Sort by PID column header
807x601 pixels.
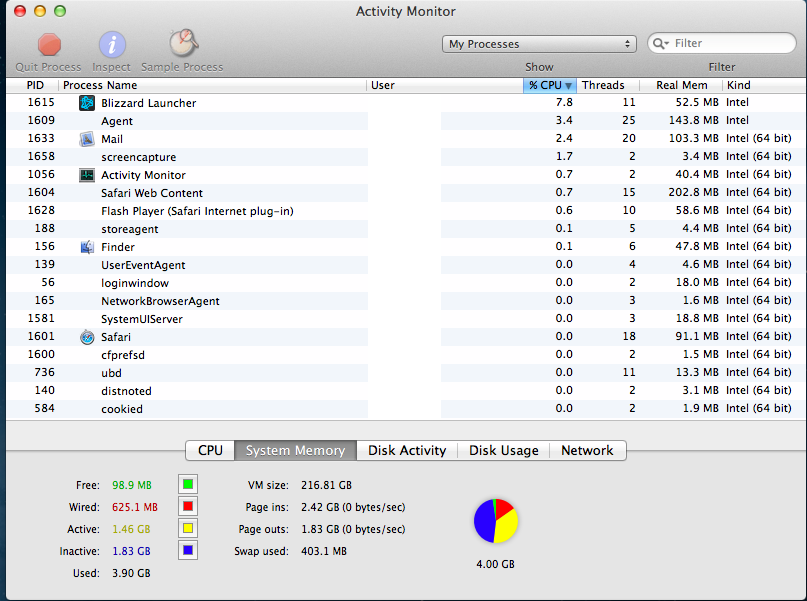click(x=33, y=85)
